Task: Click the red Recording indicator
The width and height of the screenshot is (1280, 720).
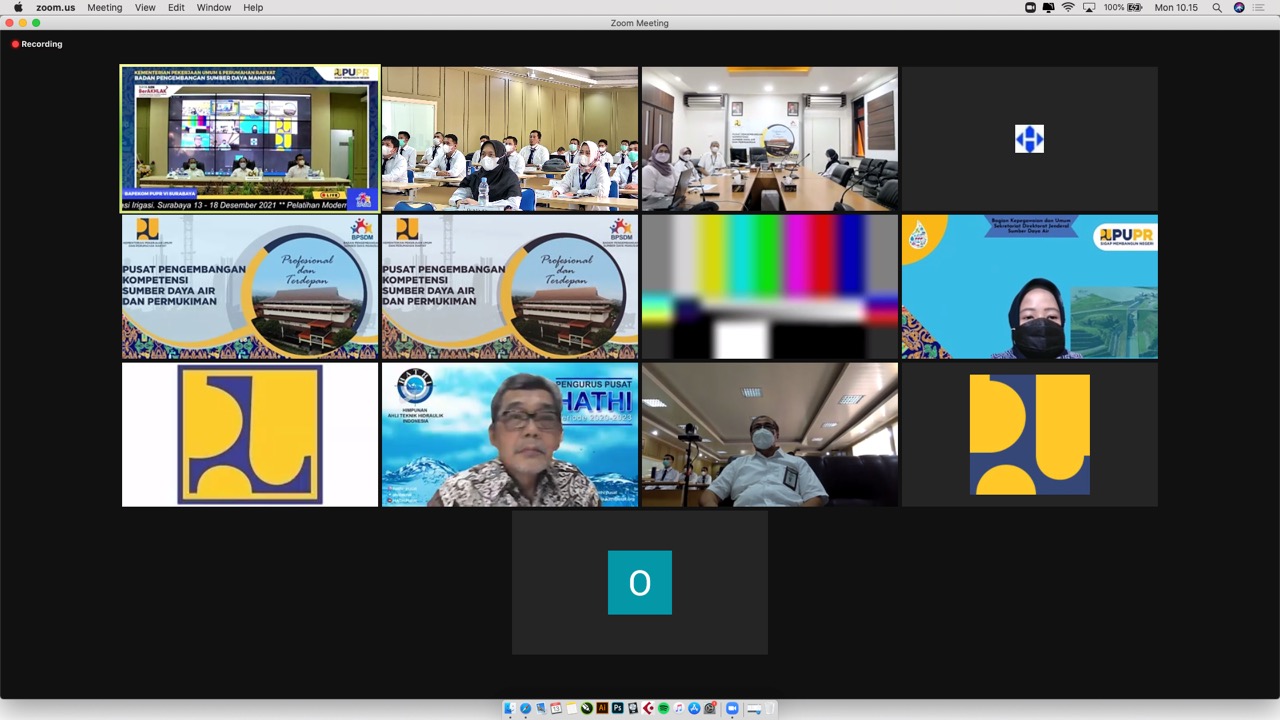Action: pyautogui.click(x=37, y=44)
